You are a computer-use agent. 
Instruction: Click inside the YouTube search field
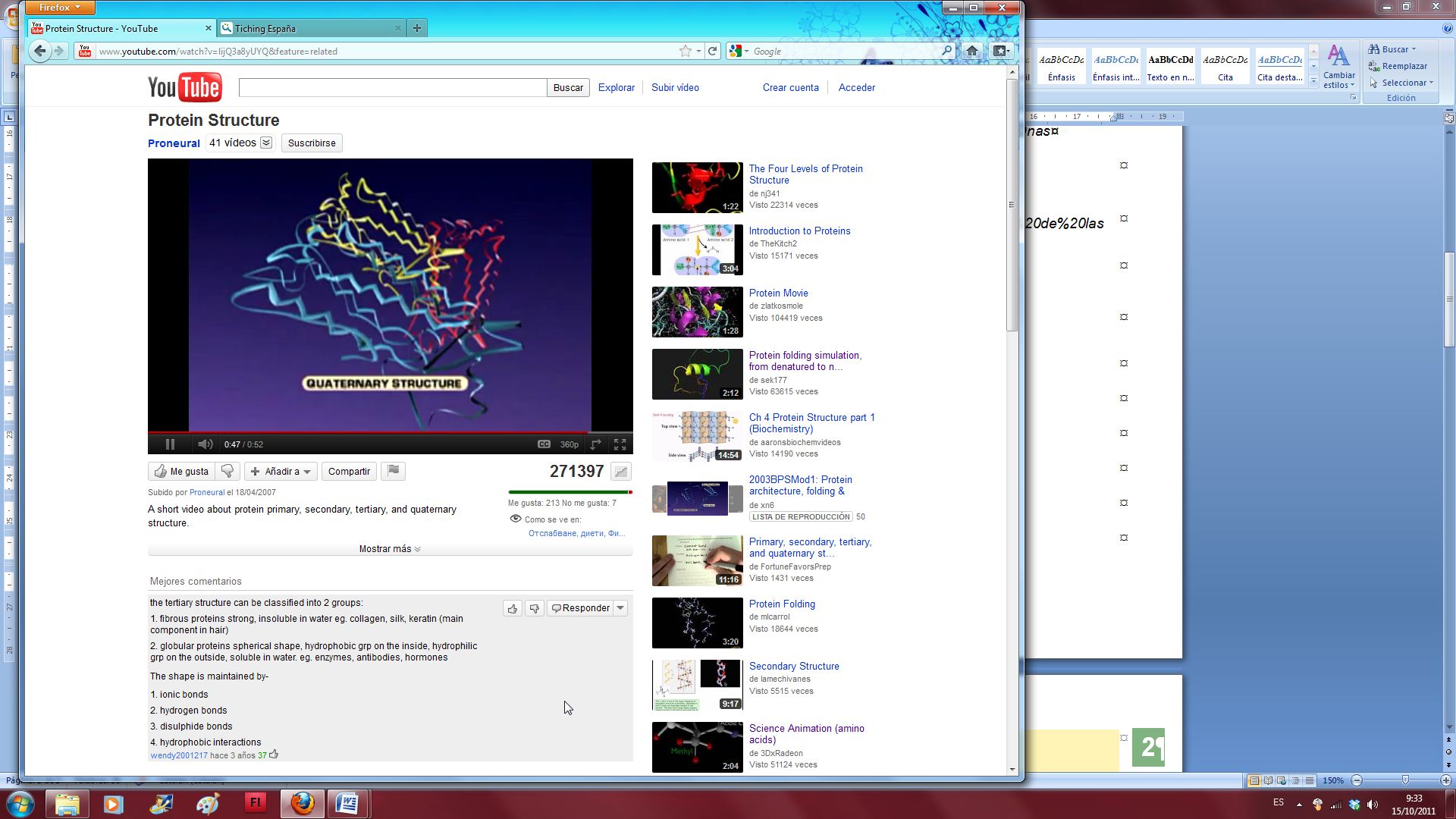click(x=393, y=88)
